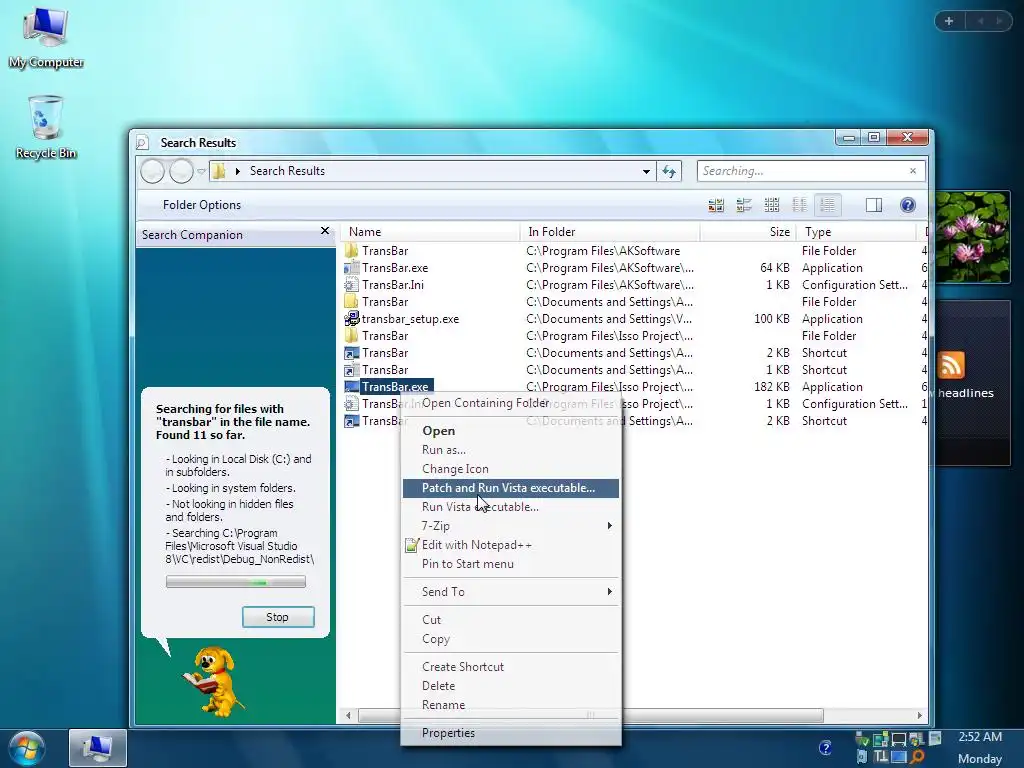Select Patch and Run Vista executable...
Viewport: 1024px width, 768px height.
(511, 488)
